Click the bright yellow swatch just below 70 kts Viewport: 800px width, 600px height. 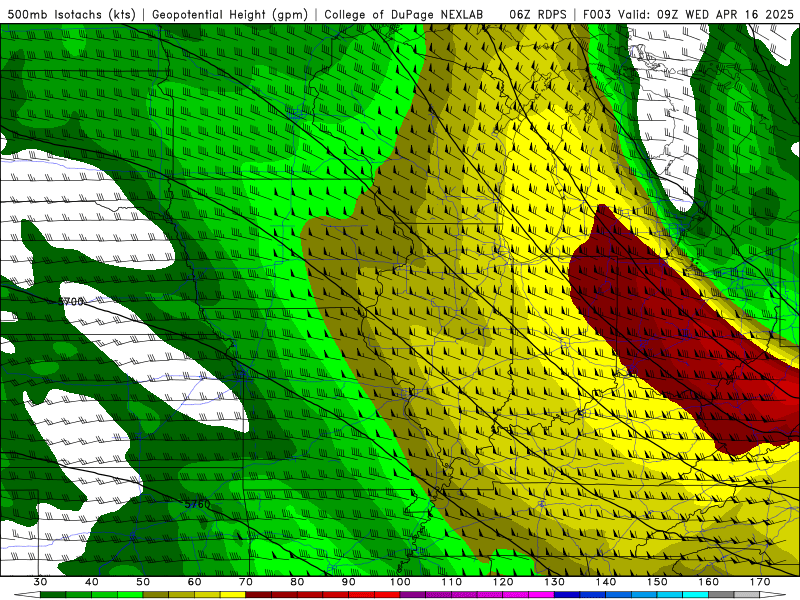(x=233, y=595)
